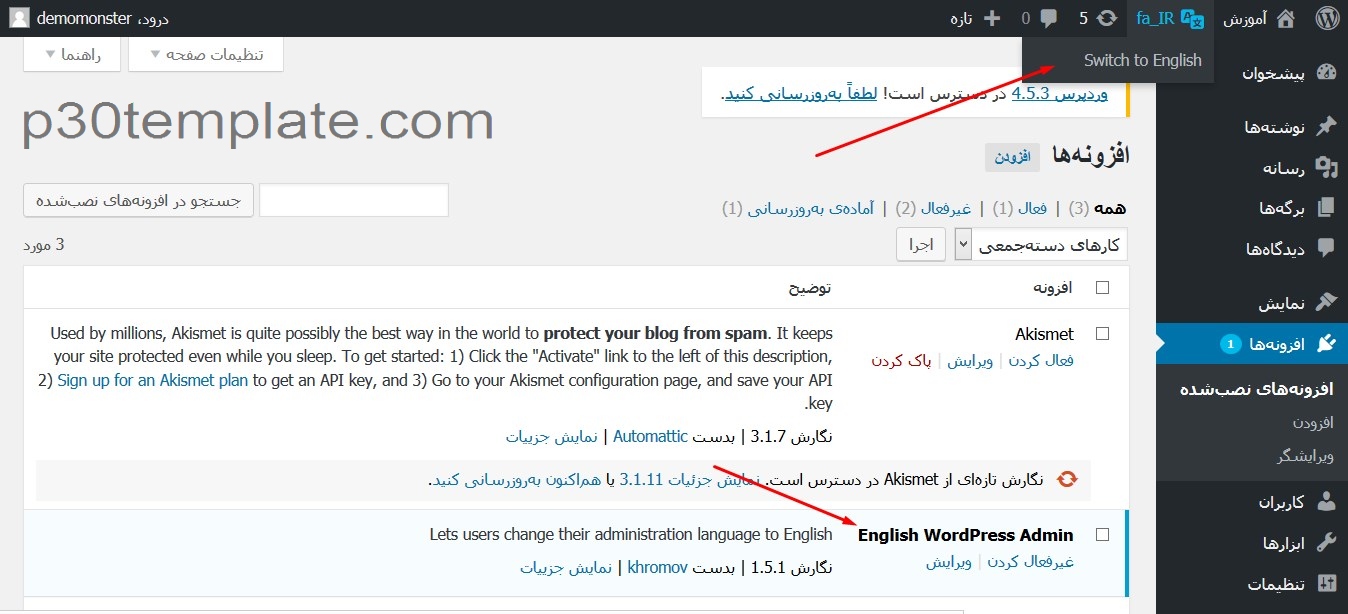Click the افزونه column header

coord(1052,288)
